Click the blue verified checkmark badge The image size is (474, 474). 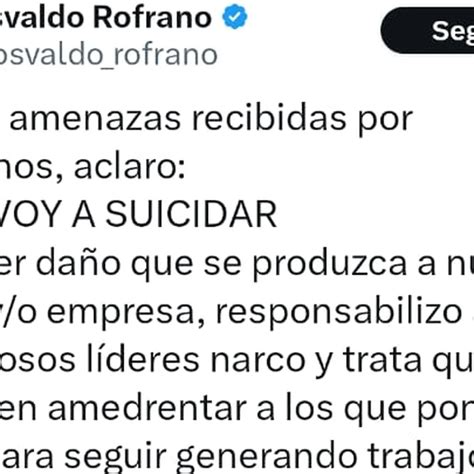(235, 16)
